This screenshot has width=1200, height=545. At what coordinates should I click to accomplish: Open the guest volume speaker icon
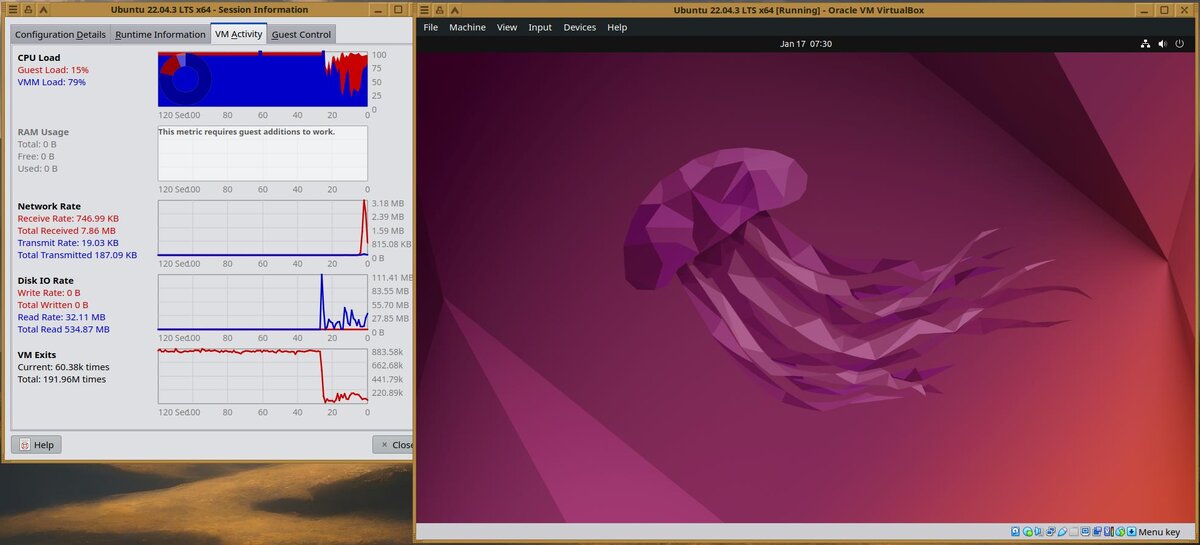[1163, 44]
